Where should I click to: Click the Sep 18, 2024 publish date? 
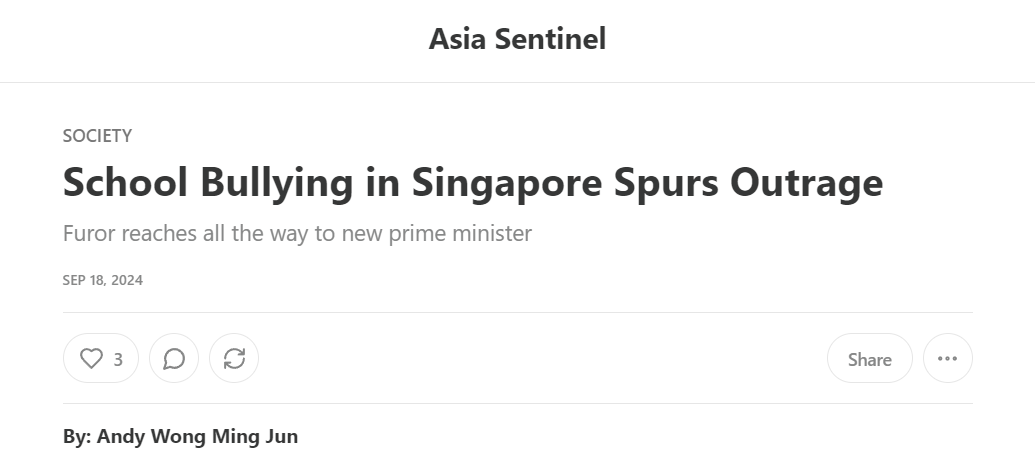pyautogui.click(x=103, y=280)
